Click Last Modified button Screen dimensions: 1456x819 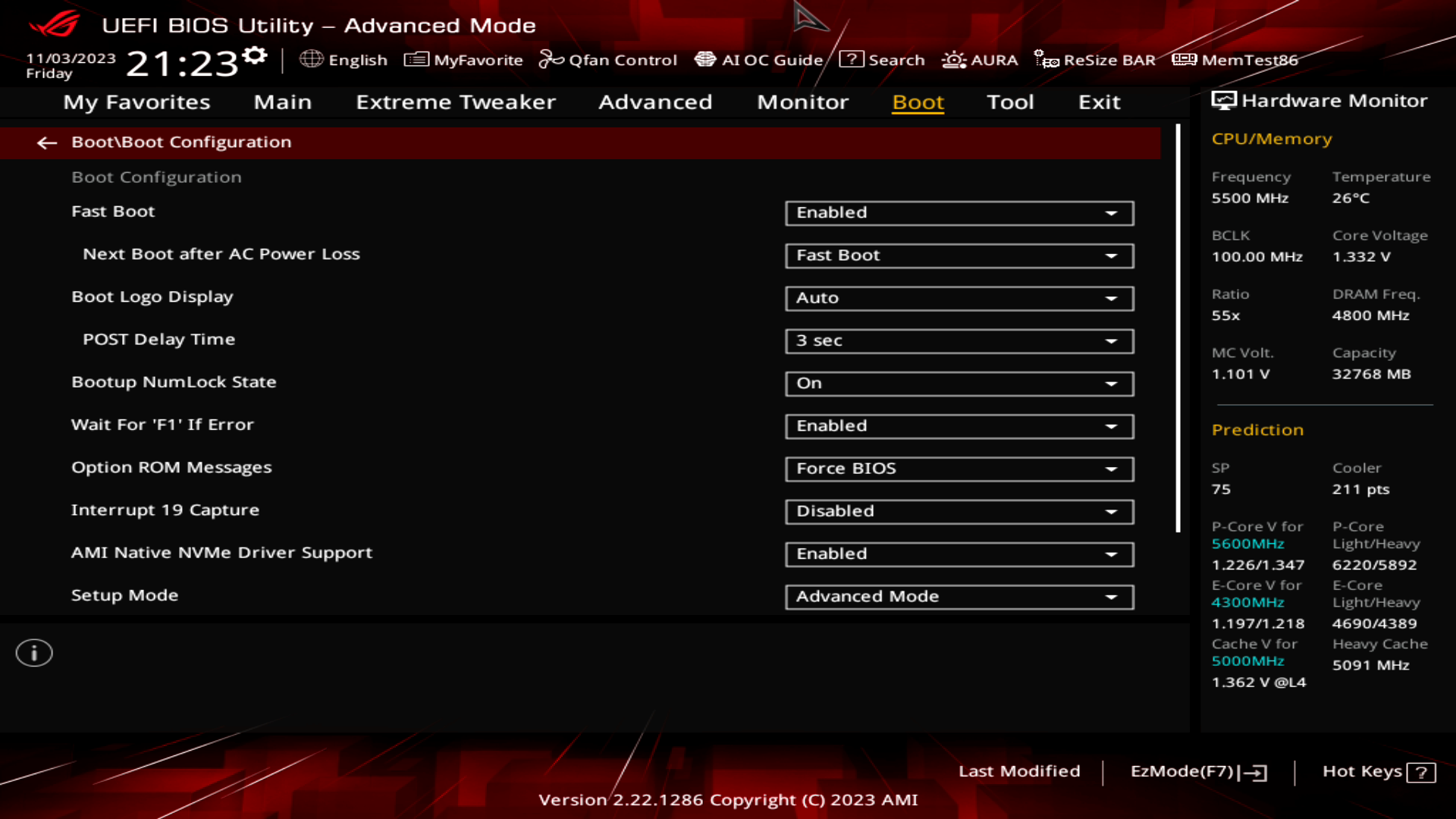[1019, 771]
